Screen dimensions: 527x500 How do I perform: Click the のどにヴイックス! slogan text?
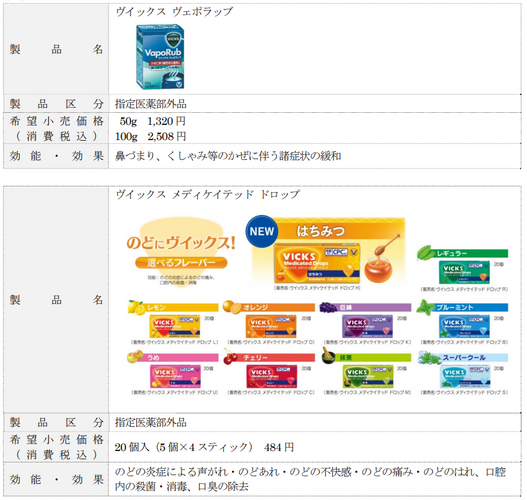(181, 243)
